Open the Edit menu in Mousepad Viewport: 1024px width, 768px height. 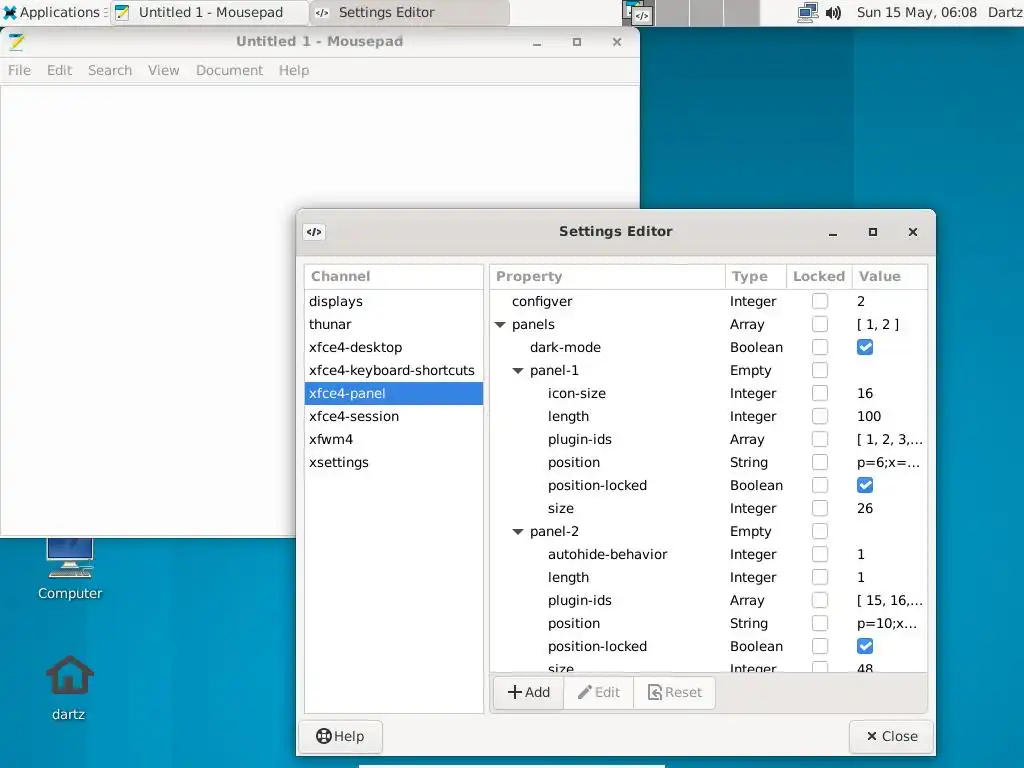coord(59,71)
